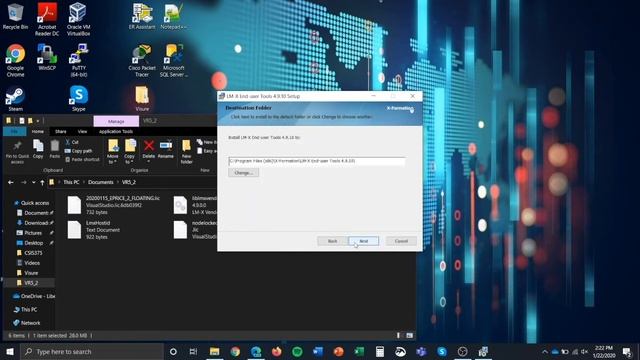640x360 pixels.
Task: Click Next button in setup dialog
Action: (x=363, y=241)
